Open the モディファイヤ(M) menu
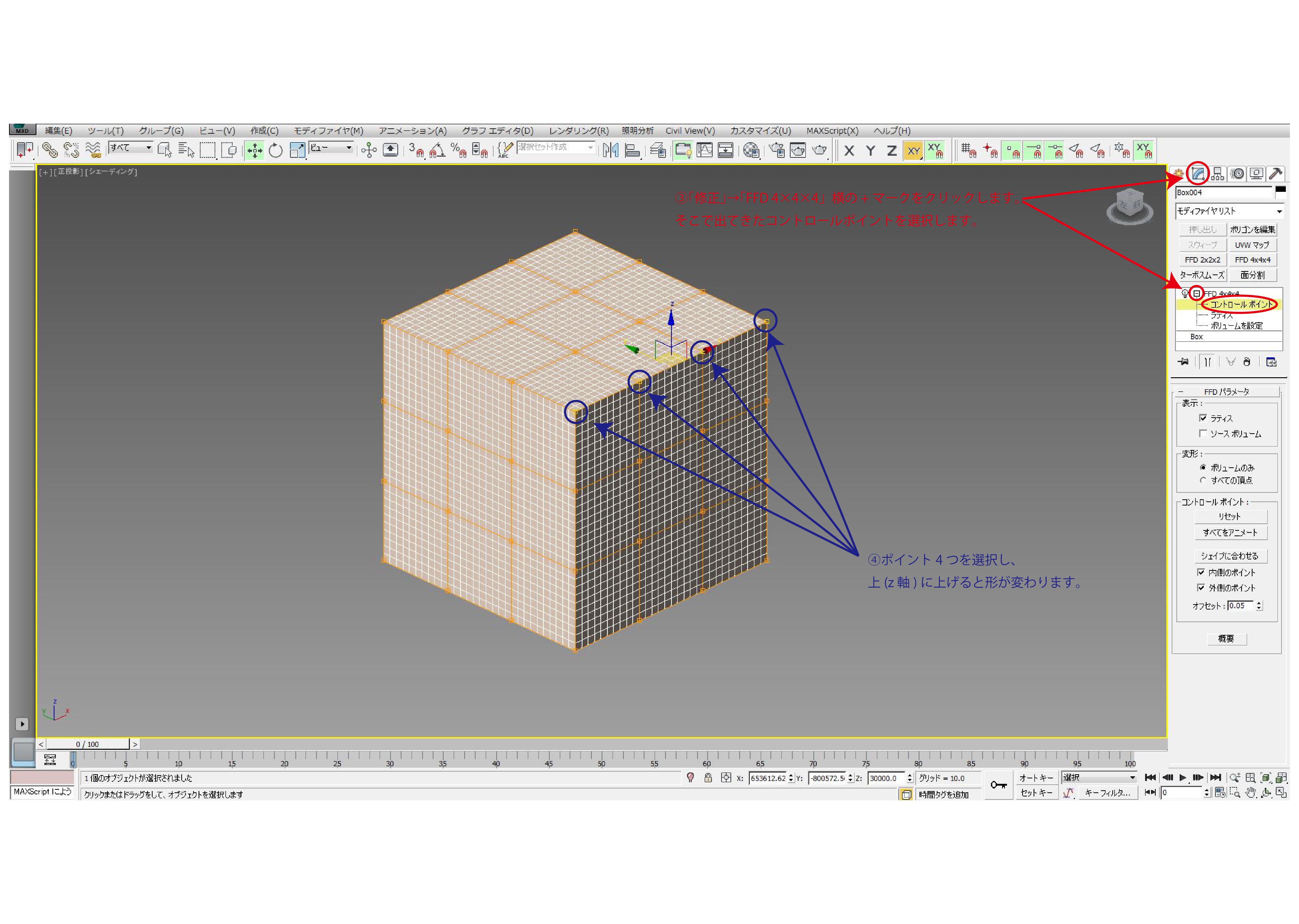This screenshot has height=924, width=1299. (x=328, y=130)
